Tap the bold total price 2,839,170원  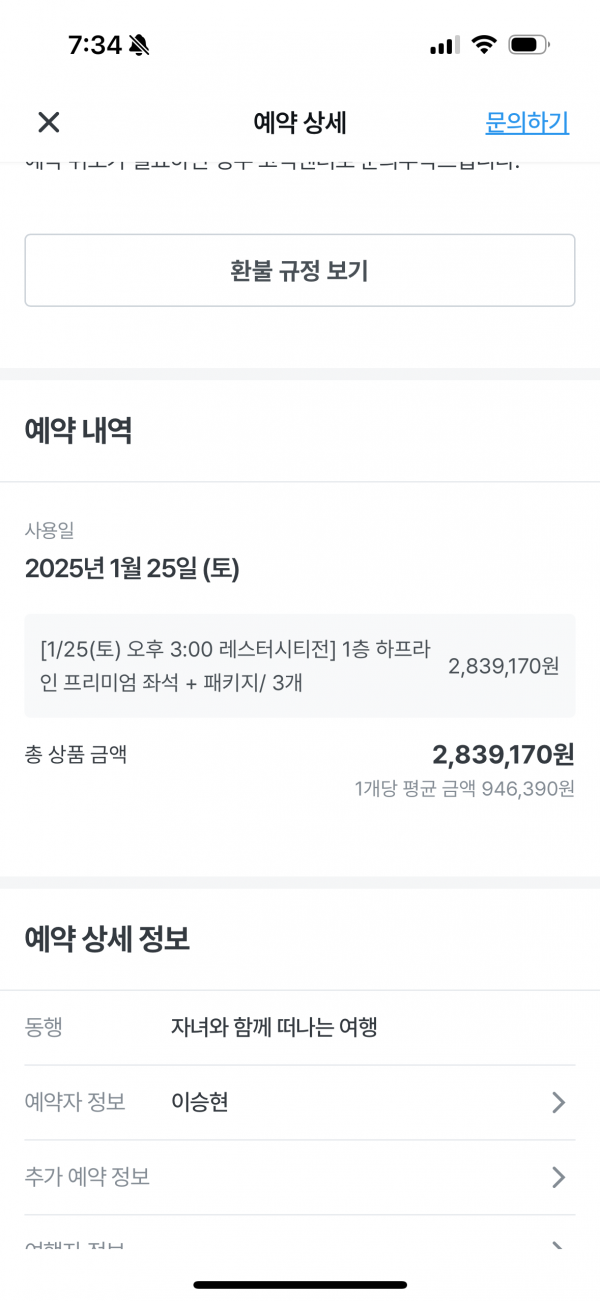503,754
